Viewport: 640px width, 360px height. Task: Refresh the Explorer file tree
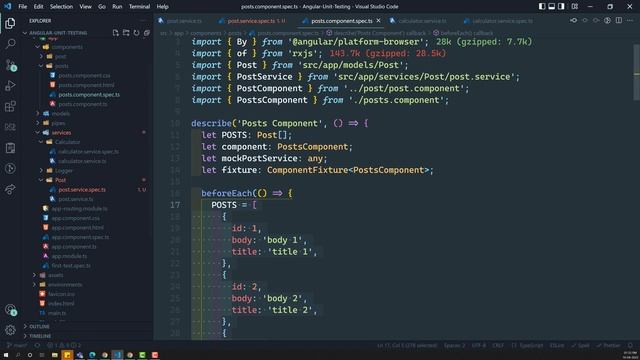click(136, 33)
